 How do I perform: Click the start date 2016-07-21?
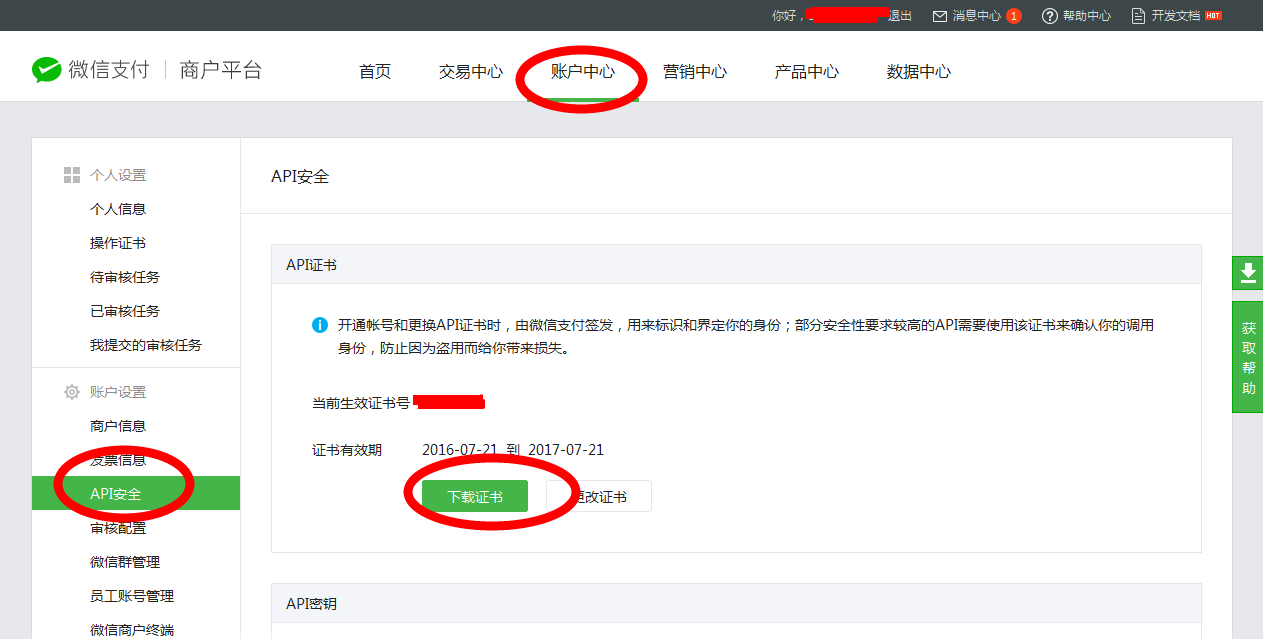(x=460, y=450)
